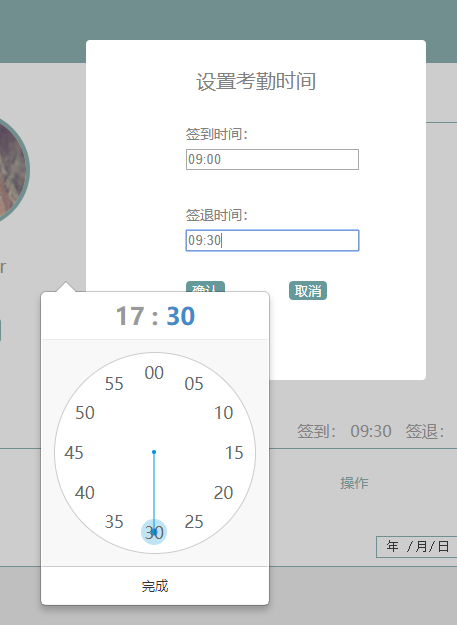Click the 设置考勤时间 dialog title
The width and height of the screenshot is (457, 625).
click(x=256, y=81)
